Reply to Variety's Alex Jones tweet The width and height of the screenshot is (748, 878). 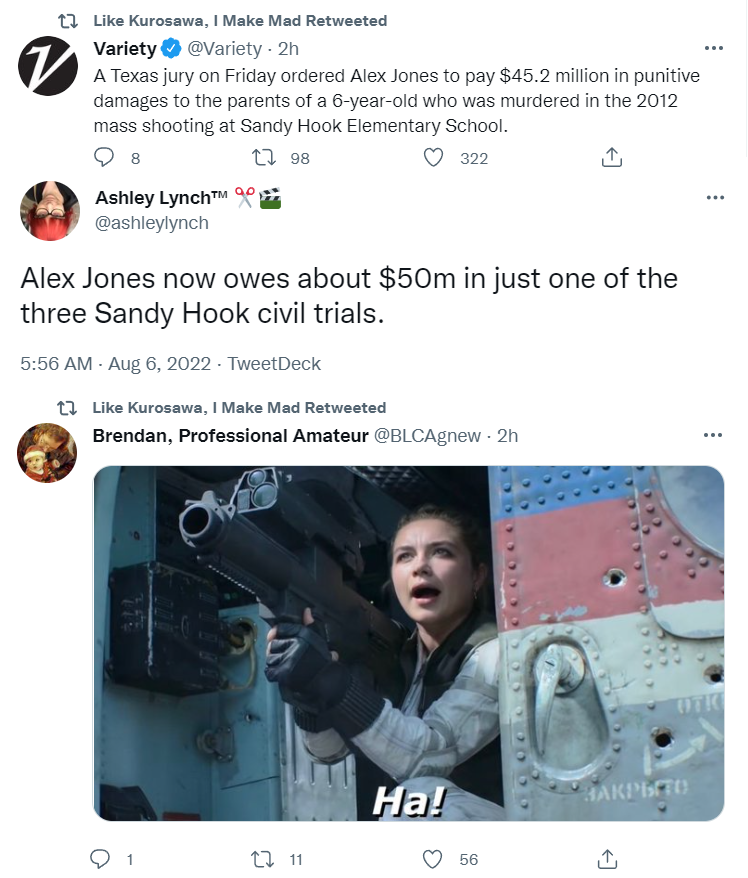click(104, 157)
